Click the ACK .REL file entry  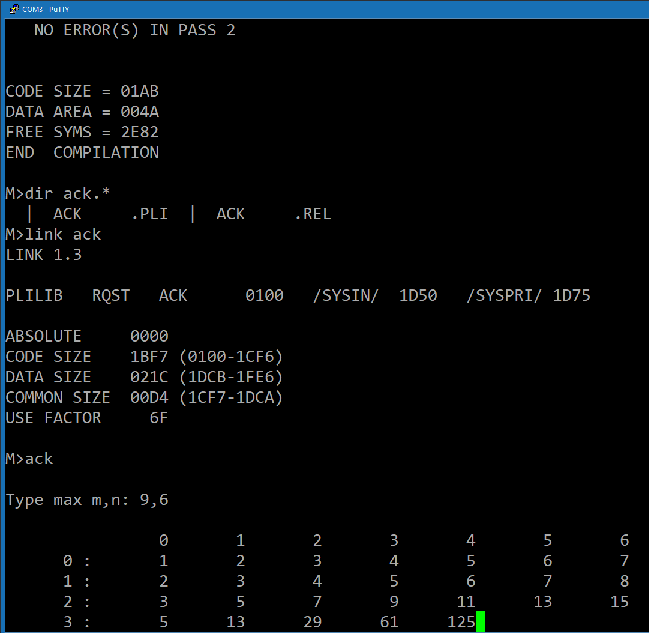(274, 214)
